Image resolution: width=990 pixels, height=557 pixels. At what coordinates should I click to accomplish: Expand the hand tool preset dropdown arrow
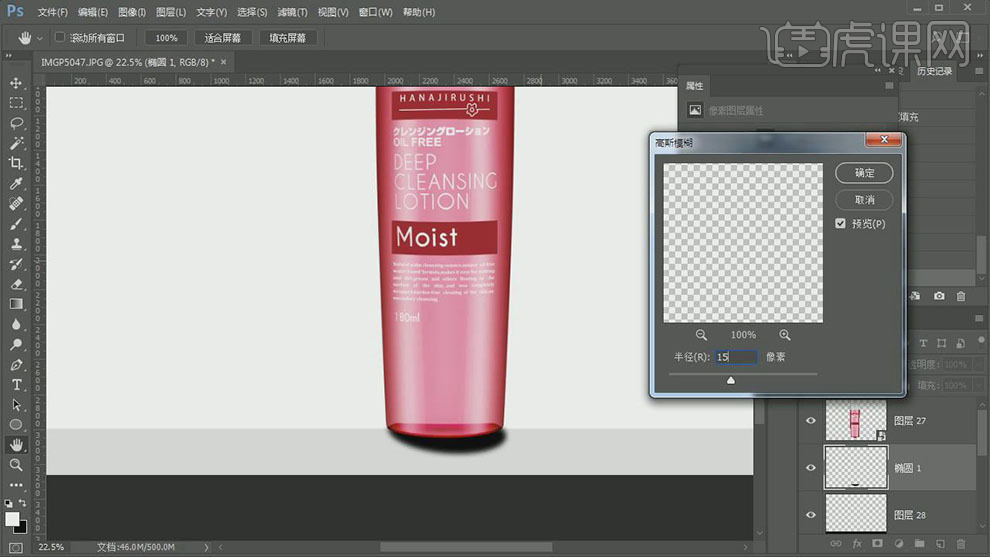pyautogui.click(x=40, y=38)
